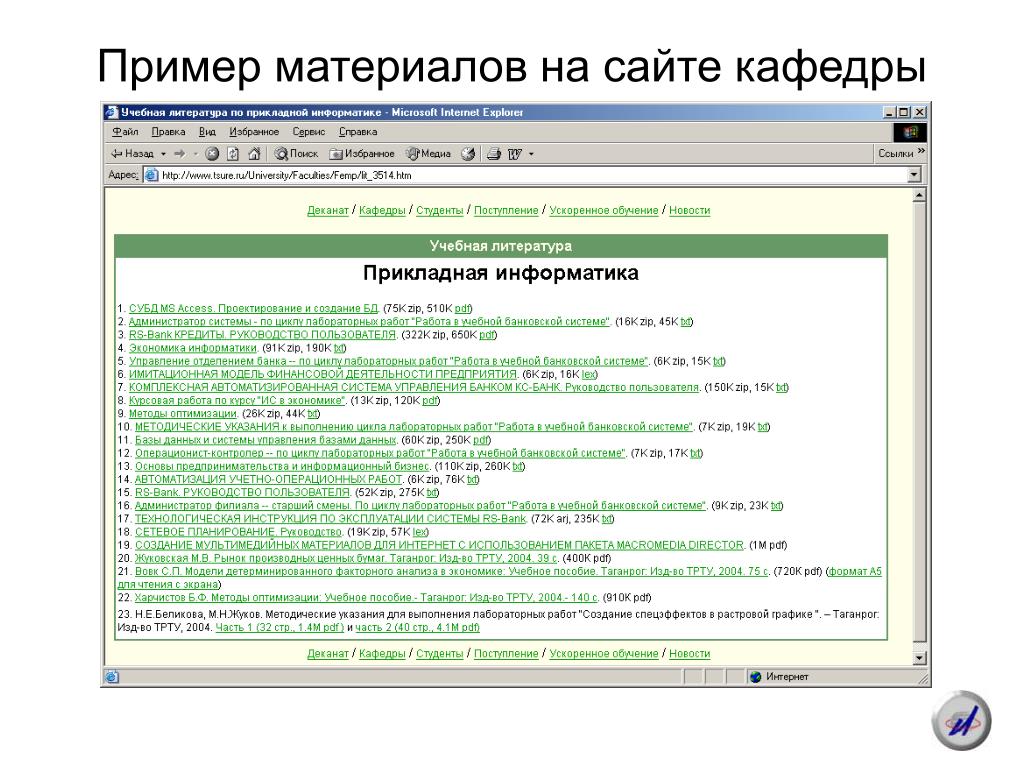Open 'Часть 1 (32 стр., 1.4M pdf)' link
Viewport: 1024px width, 768px height.
280,628
